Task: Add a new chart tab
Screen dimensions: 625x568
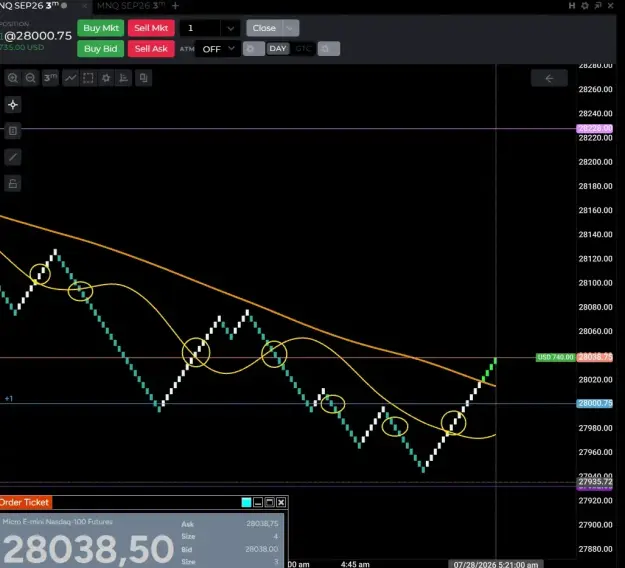Action: click(x=175, y=6)
